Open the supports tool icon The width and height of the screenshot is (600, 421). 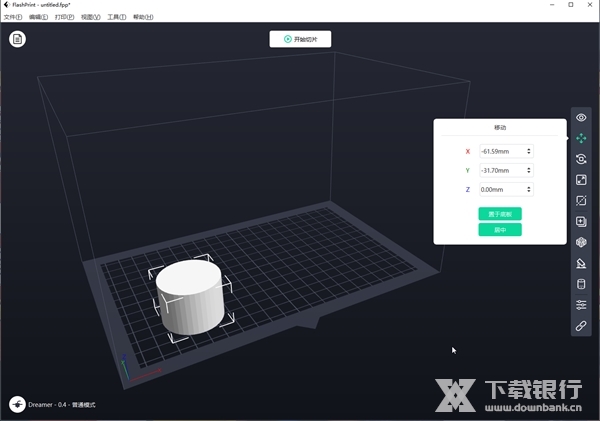(x=581, y=263)
